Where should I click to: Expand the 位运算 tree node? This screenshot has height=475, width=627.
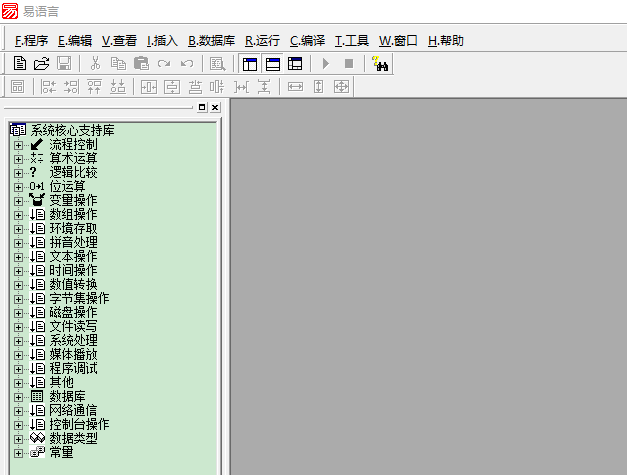tap(18, 187)
